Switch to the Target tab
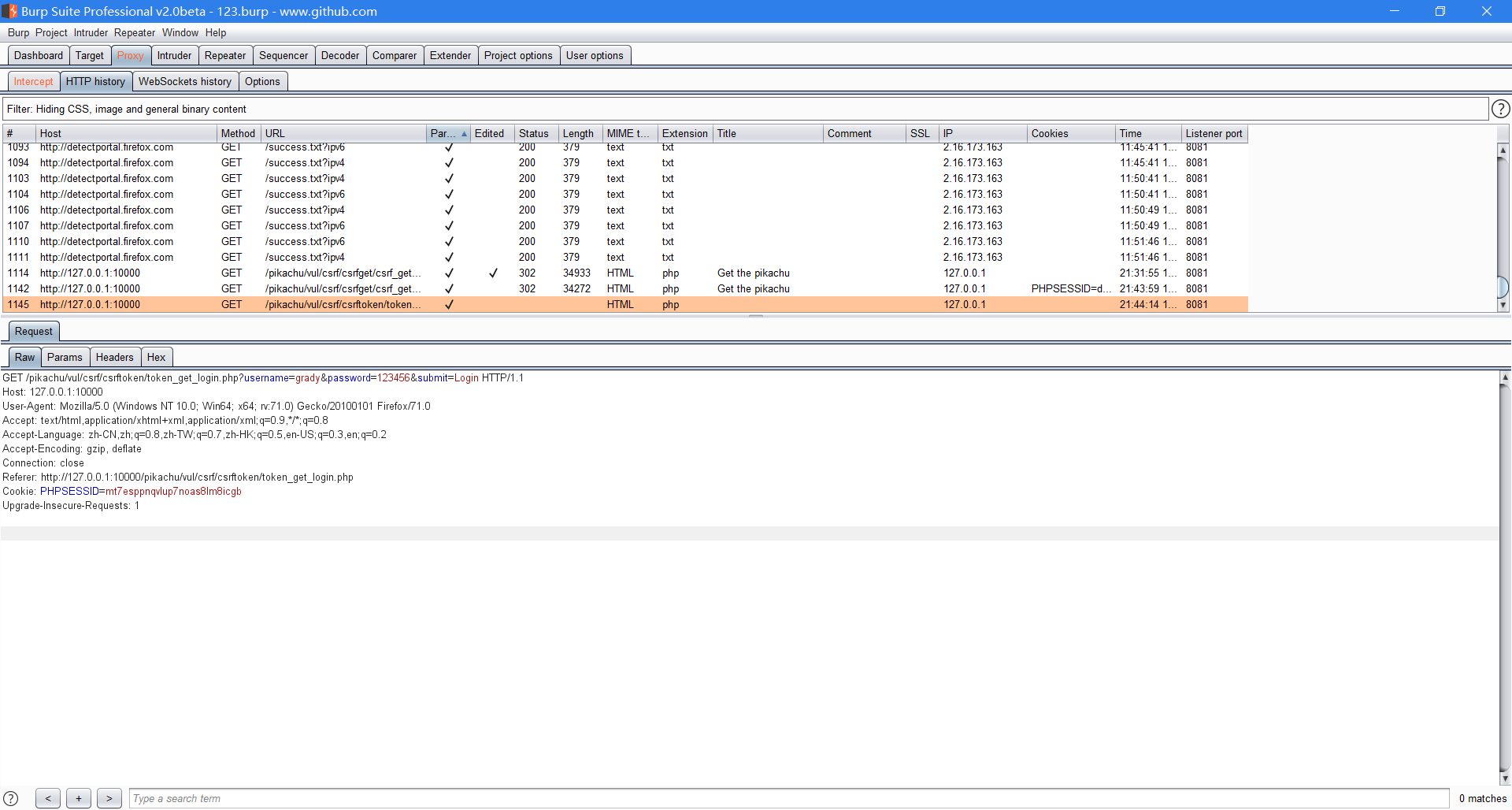 click(90, 55)
